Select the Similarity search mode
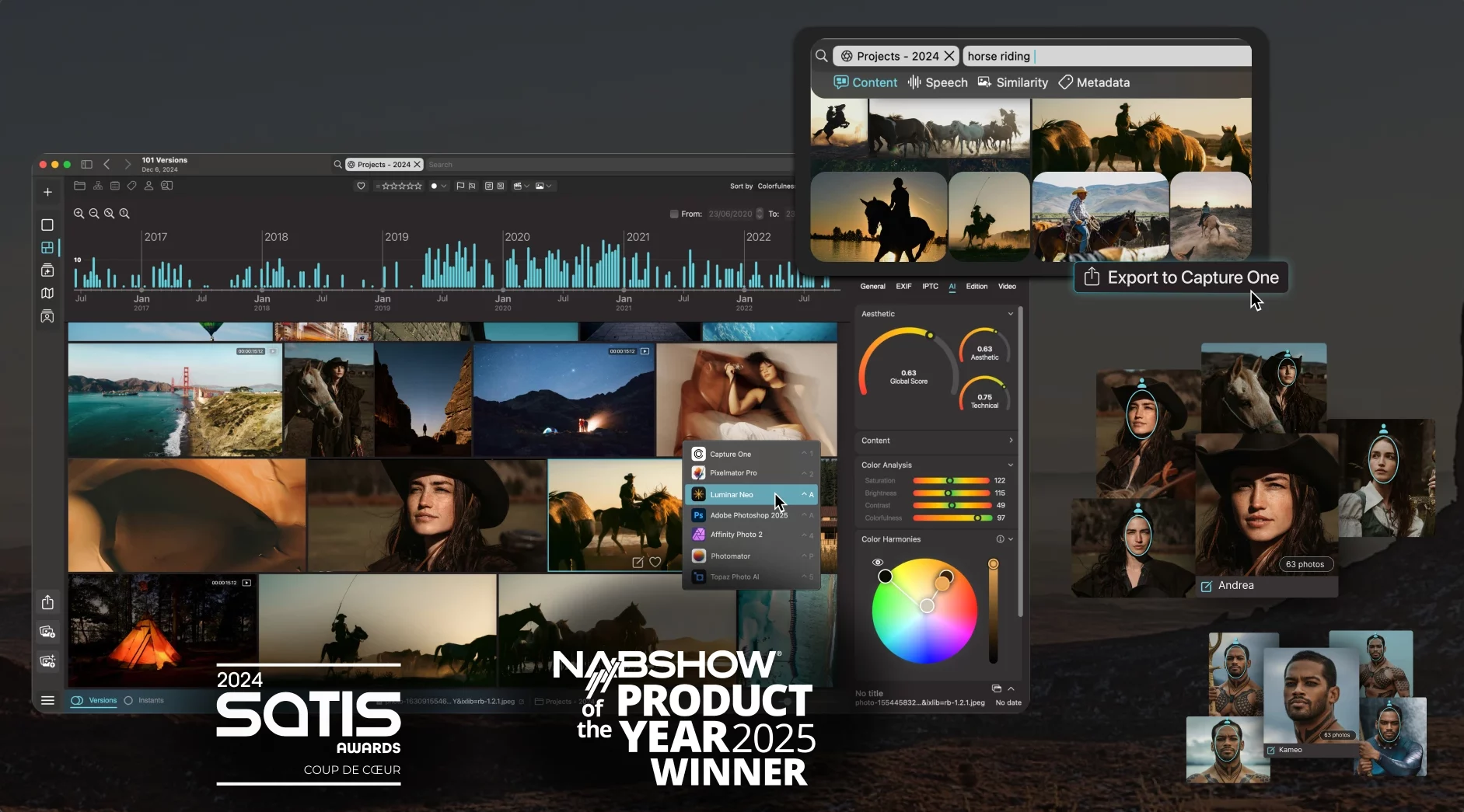Image resolution: width=1464 pixels, height=812 pixels. (1012, 82)
